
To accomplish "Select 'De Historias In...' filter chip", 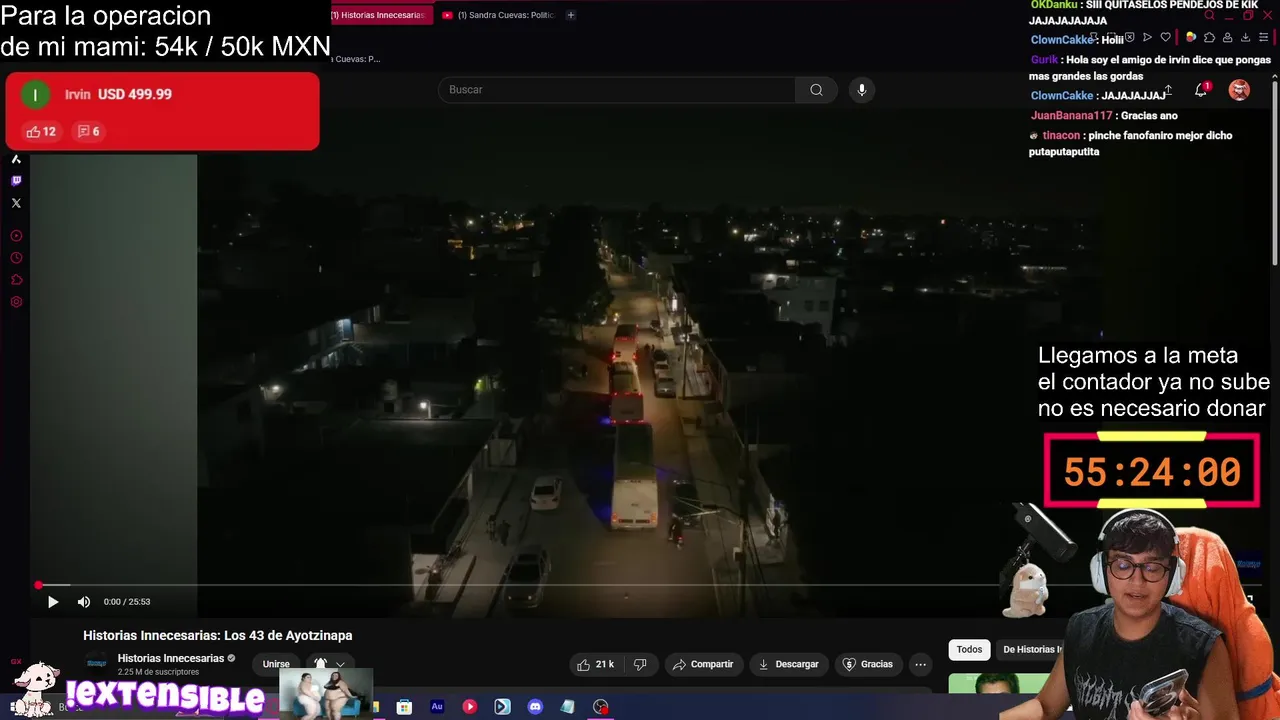I will [1032, 650].
